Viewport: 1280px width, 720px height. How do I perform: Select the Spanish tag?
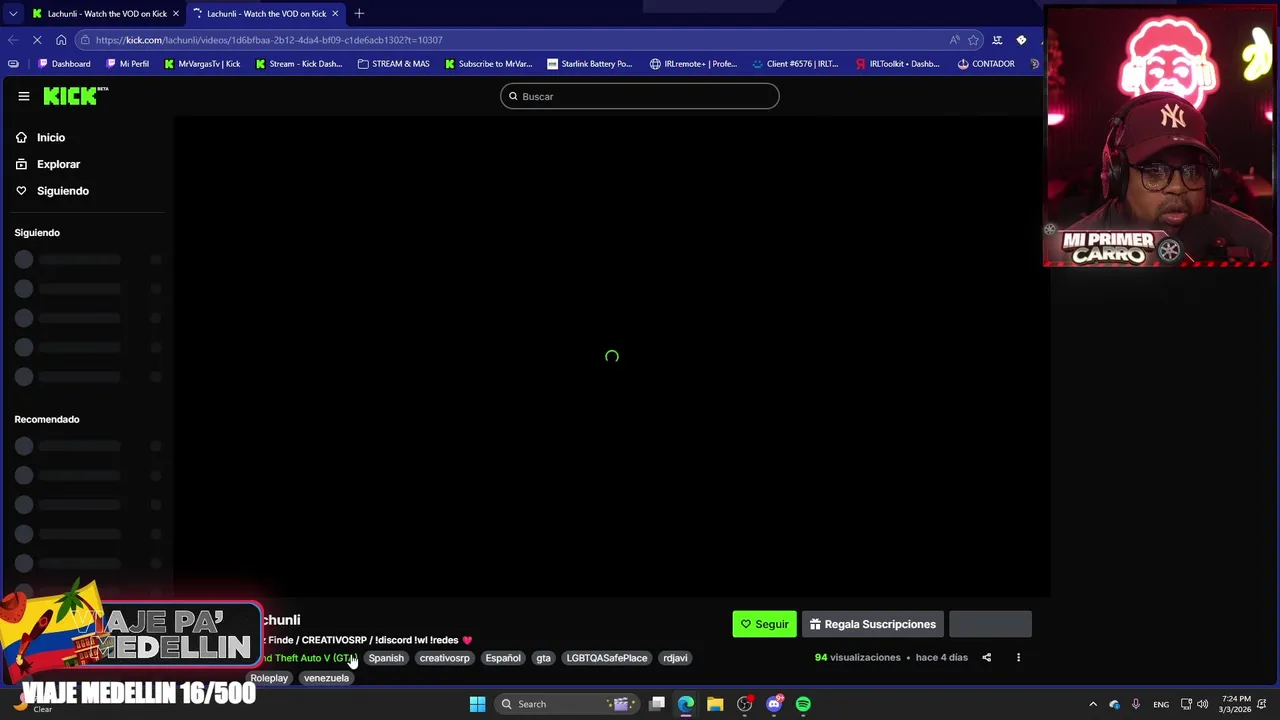click(x=386, y=658)
